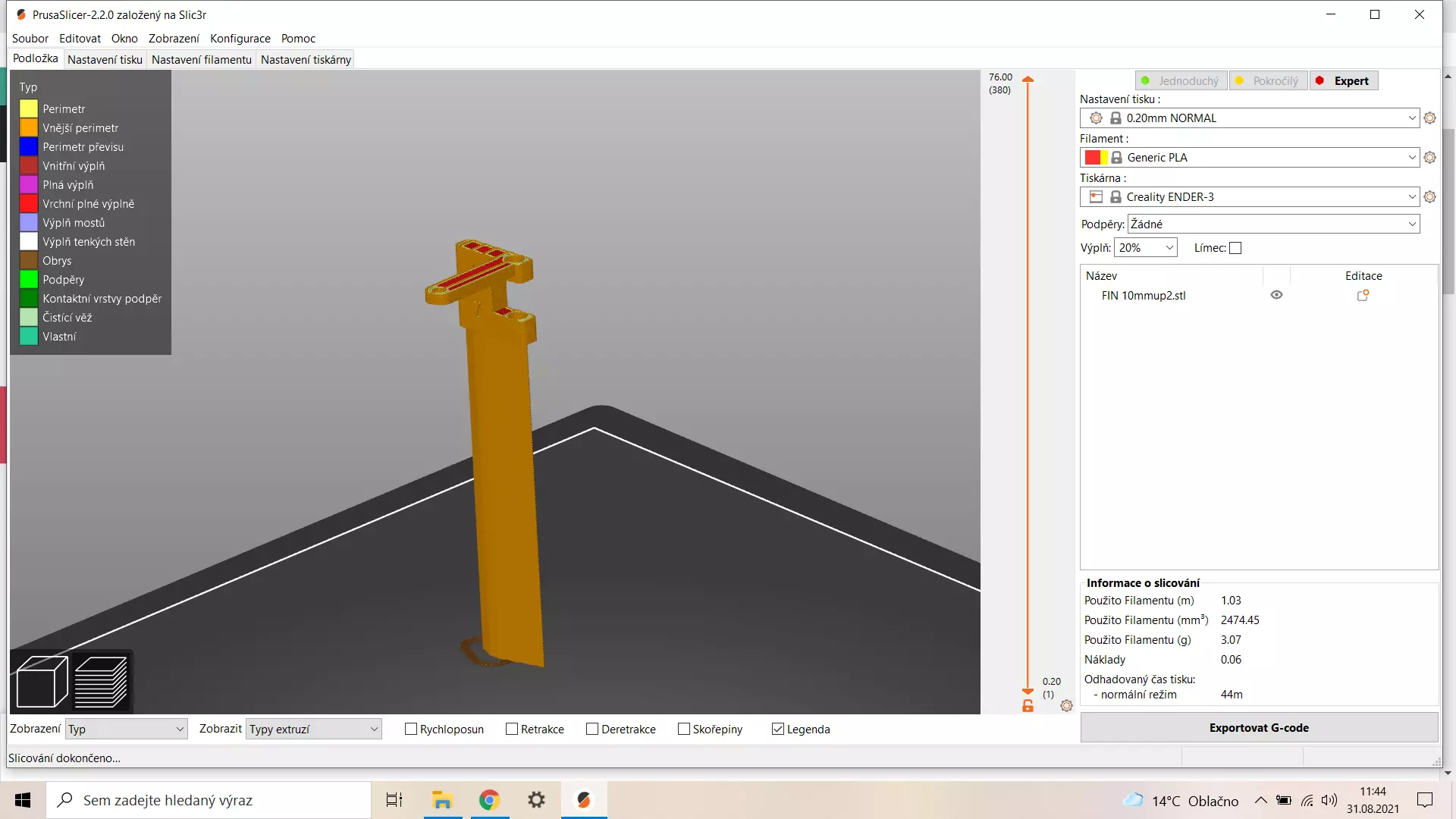Enable the Retrakce checkbox
Image resolution: width=1456 pixels, height=819 pixels.
pyautogui.click(x=512, y=729)
